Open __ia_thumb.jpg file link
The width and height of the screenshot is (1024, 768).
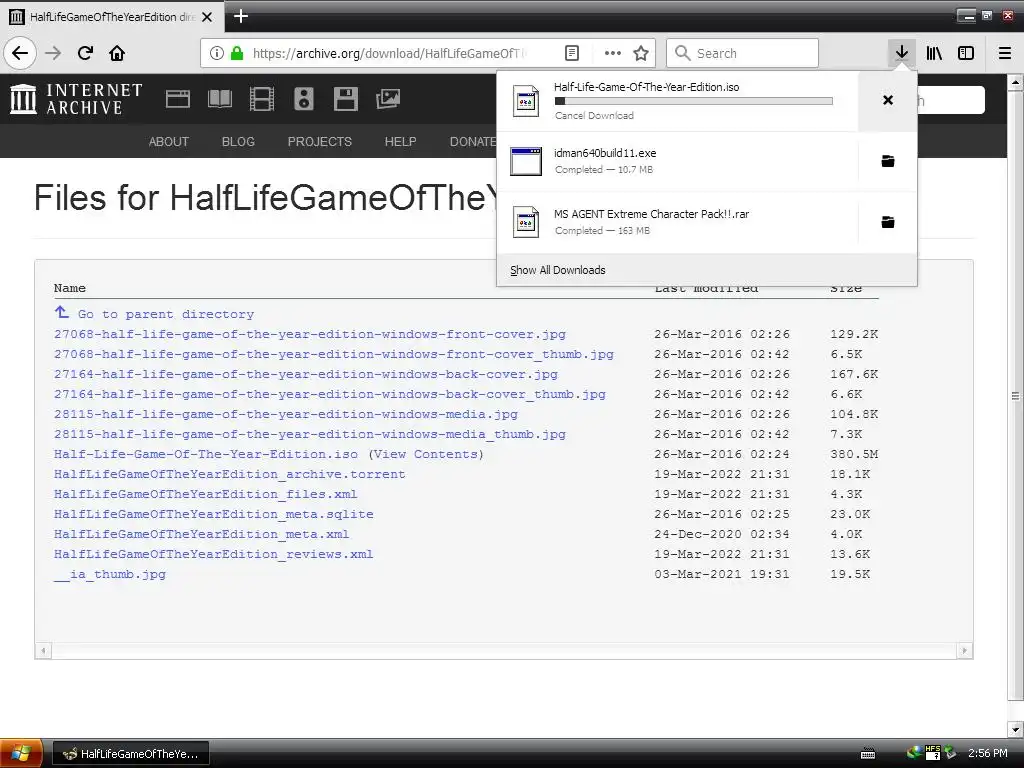(x=110, y=575)
